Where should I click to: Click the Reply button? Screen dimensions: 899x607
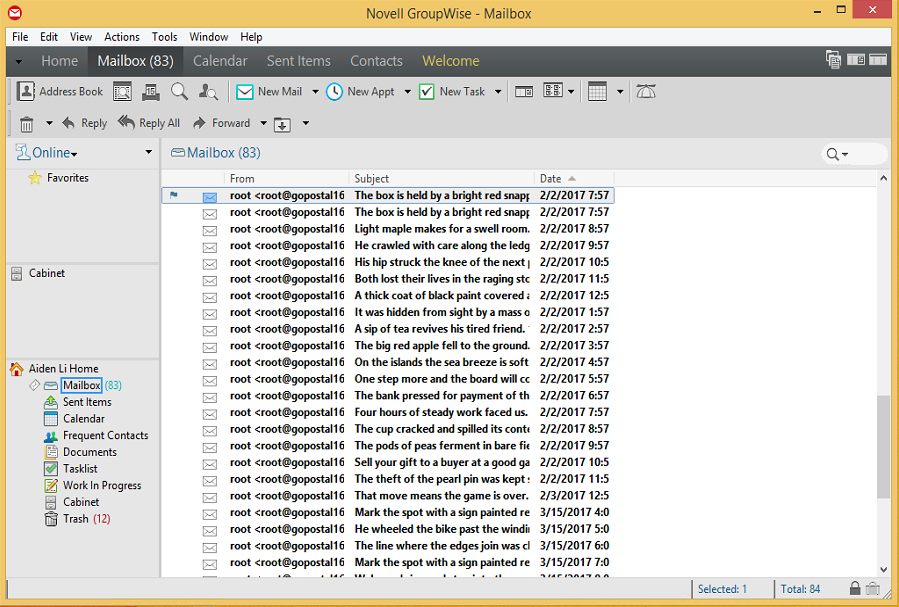(84, 123)
